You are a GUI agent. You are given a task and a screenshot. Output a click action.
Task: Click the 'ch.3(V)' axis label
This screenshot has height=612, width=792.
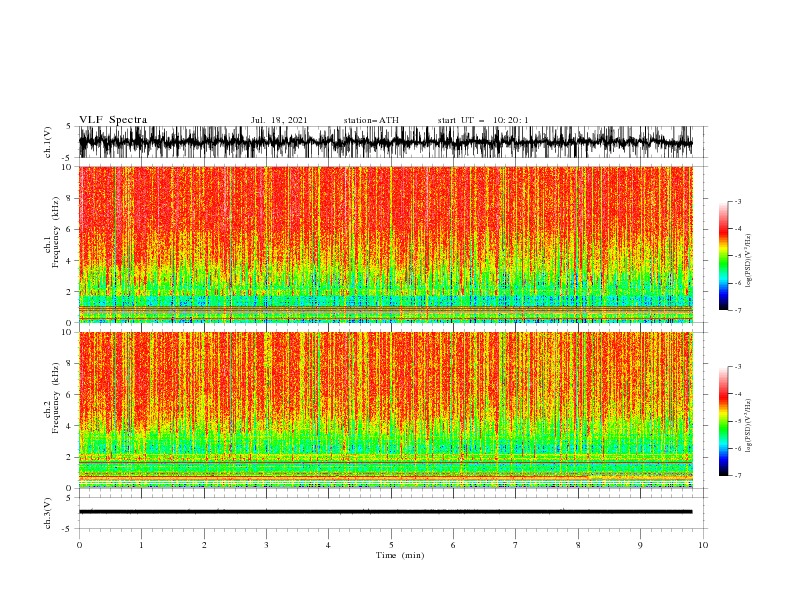[x=48, y=513]
